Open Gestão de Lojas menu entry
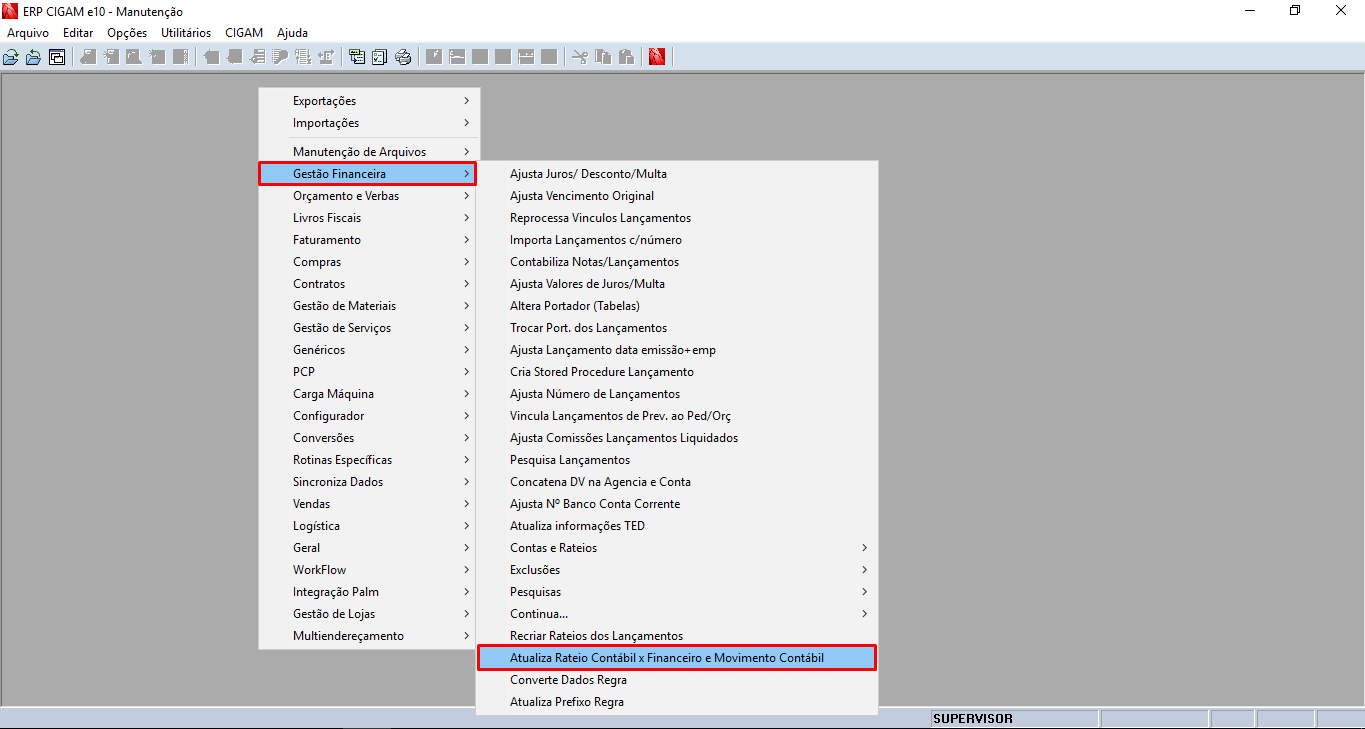This screenshot has height=729, width=1365. point(369,614)
